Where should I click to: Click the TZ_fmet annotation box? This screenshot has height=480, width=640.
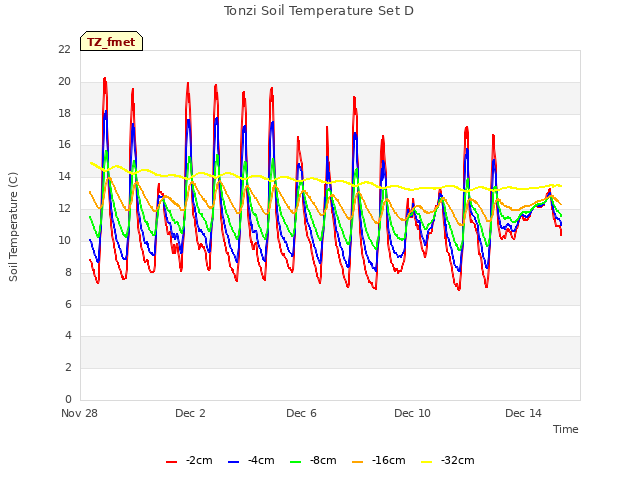pos(111,41)
